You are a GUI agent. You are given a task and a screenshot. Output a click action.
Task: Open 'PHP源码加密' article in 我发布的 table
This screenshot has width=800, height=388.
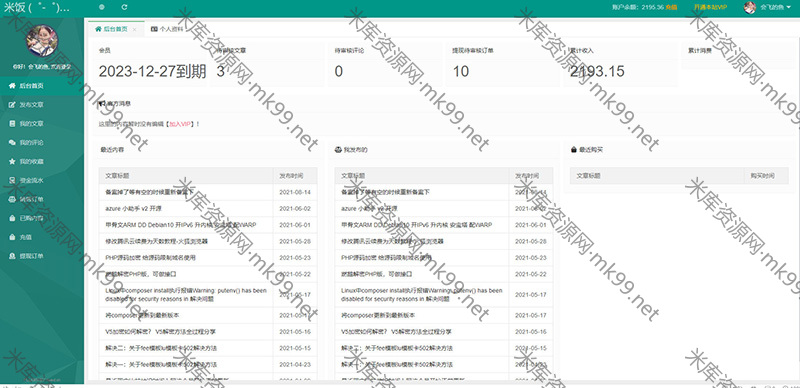(386, 258)
